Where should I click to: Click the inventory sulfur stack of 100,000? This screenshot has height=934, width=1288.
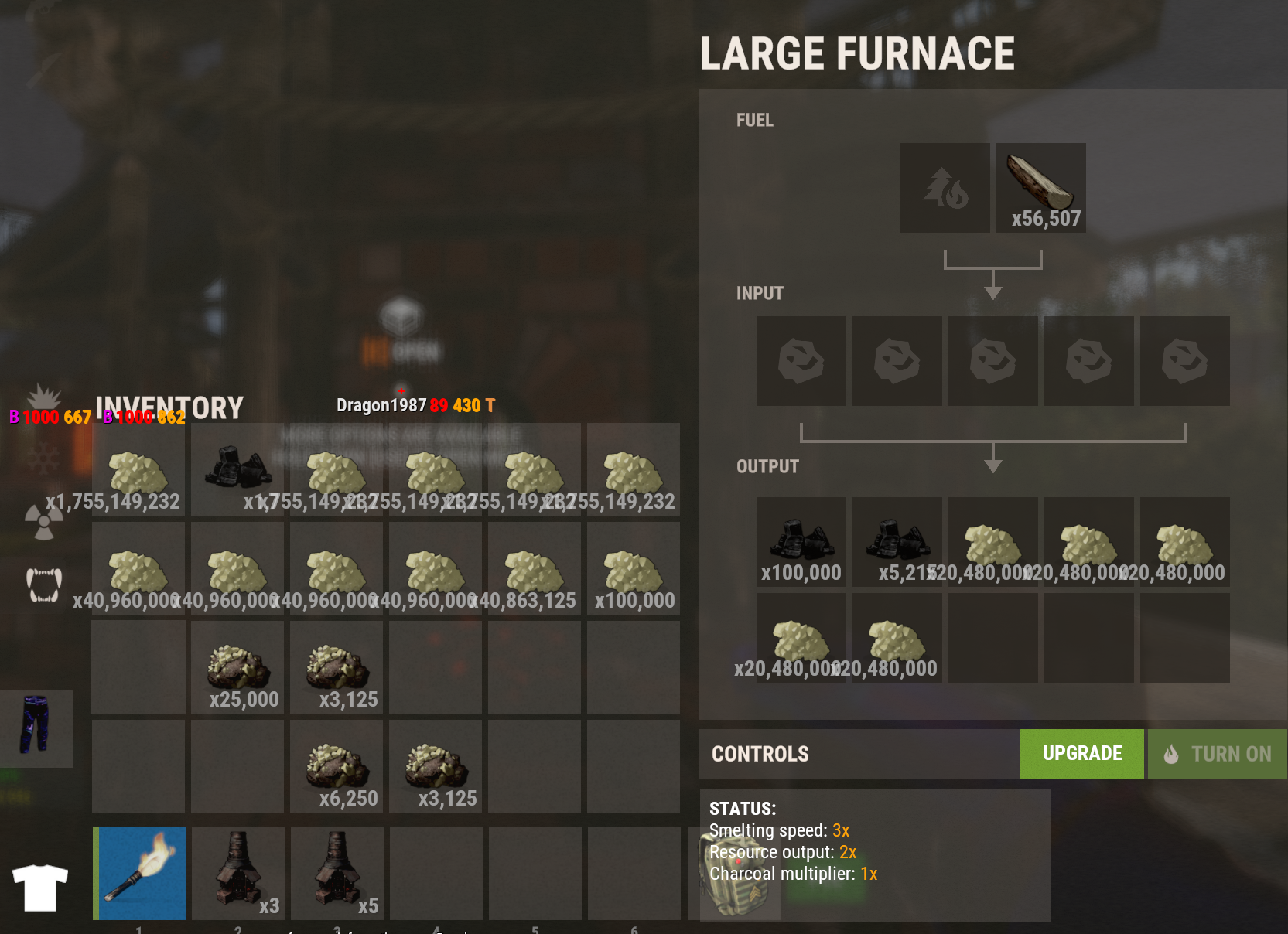point(634,568)
